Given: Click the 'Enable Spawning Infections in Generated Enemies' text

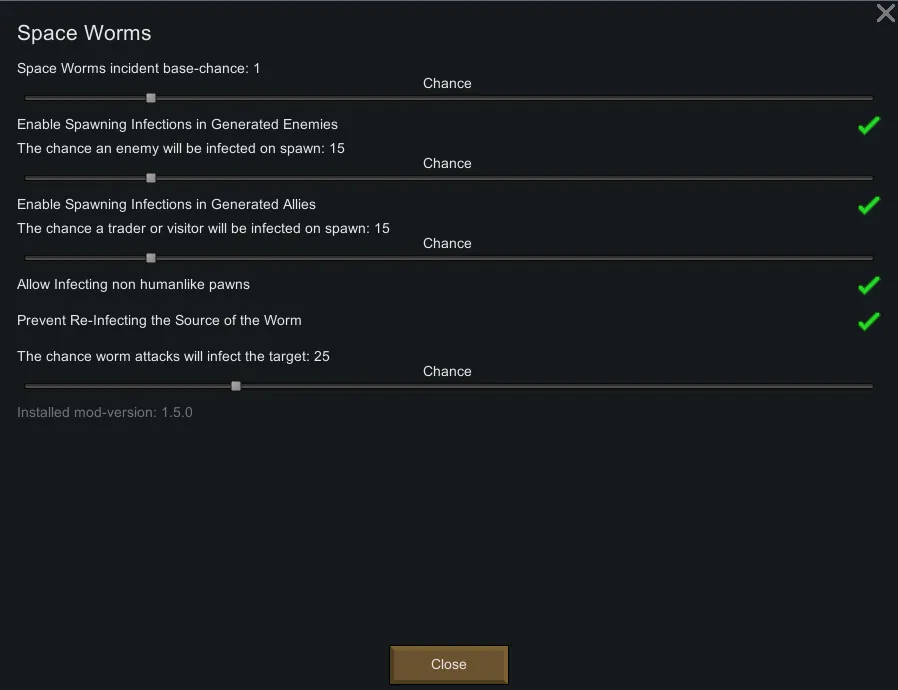Looking at the screenshot, I should pos(177,125).
